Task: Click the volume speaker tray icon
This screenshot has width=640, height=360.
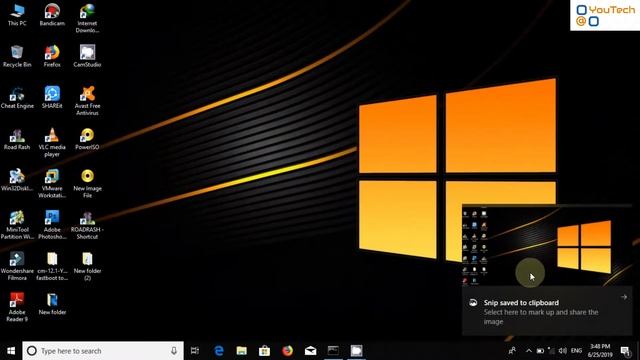Action: 562,351
